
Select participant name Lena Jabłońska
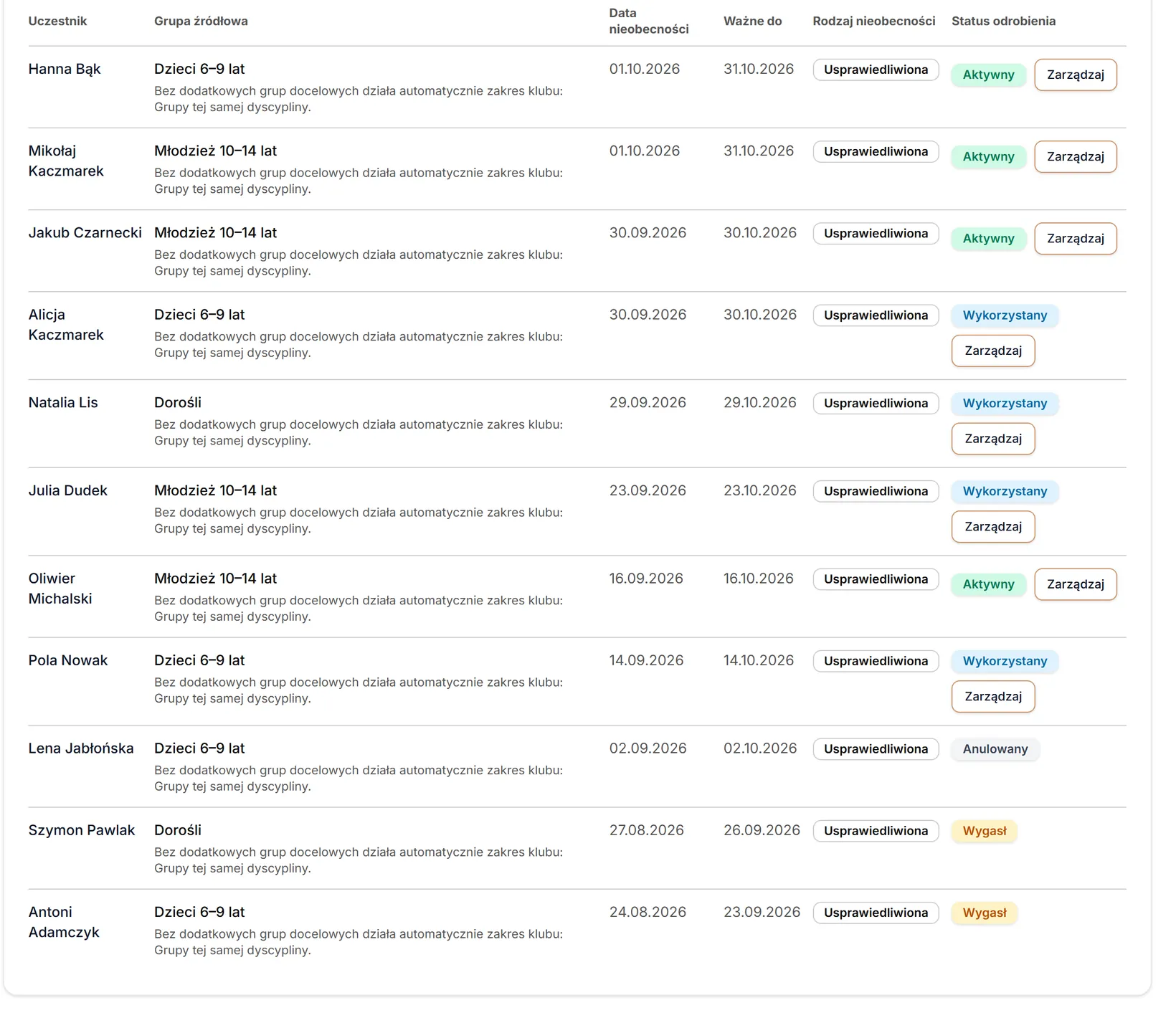[81, 748]
